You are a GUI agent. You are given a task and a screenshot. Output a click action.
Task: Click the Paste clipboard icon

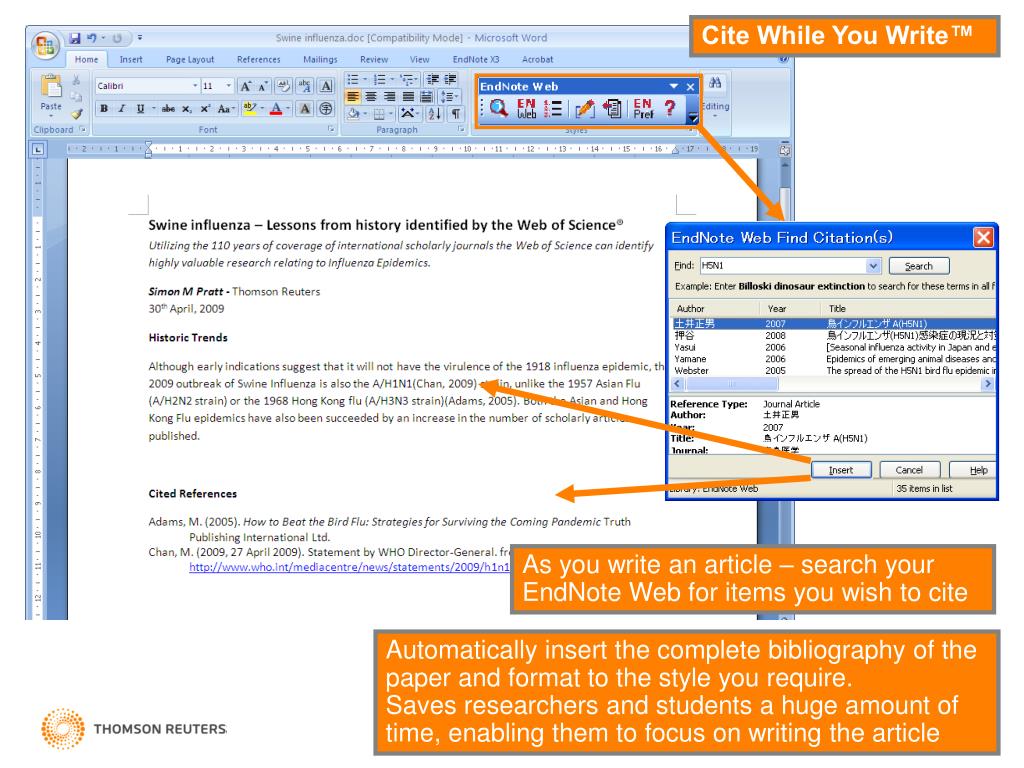pyautogui.click(x=51, y=86)
